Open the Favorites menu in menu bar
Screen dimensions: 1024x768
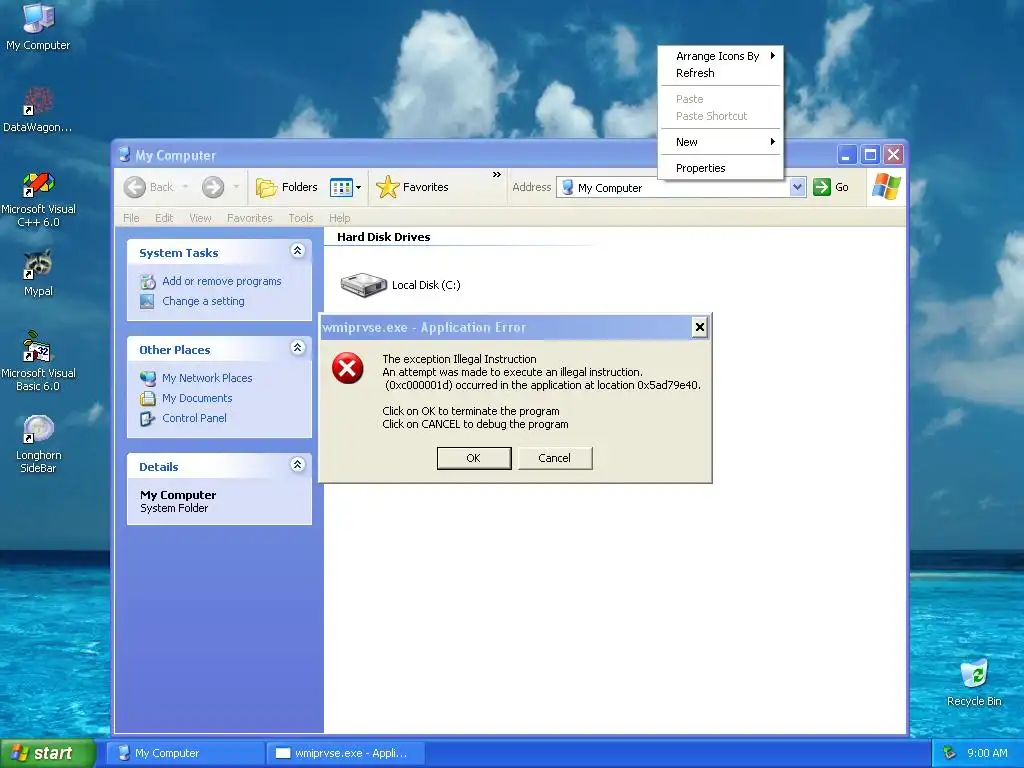249,218
